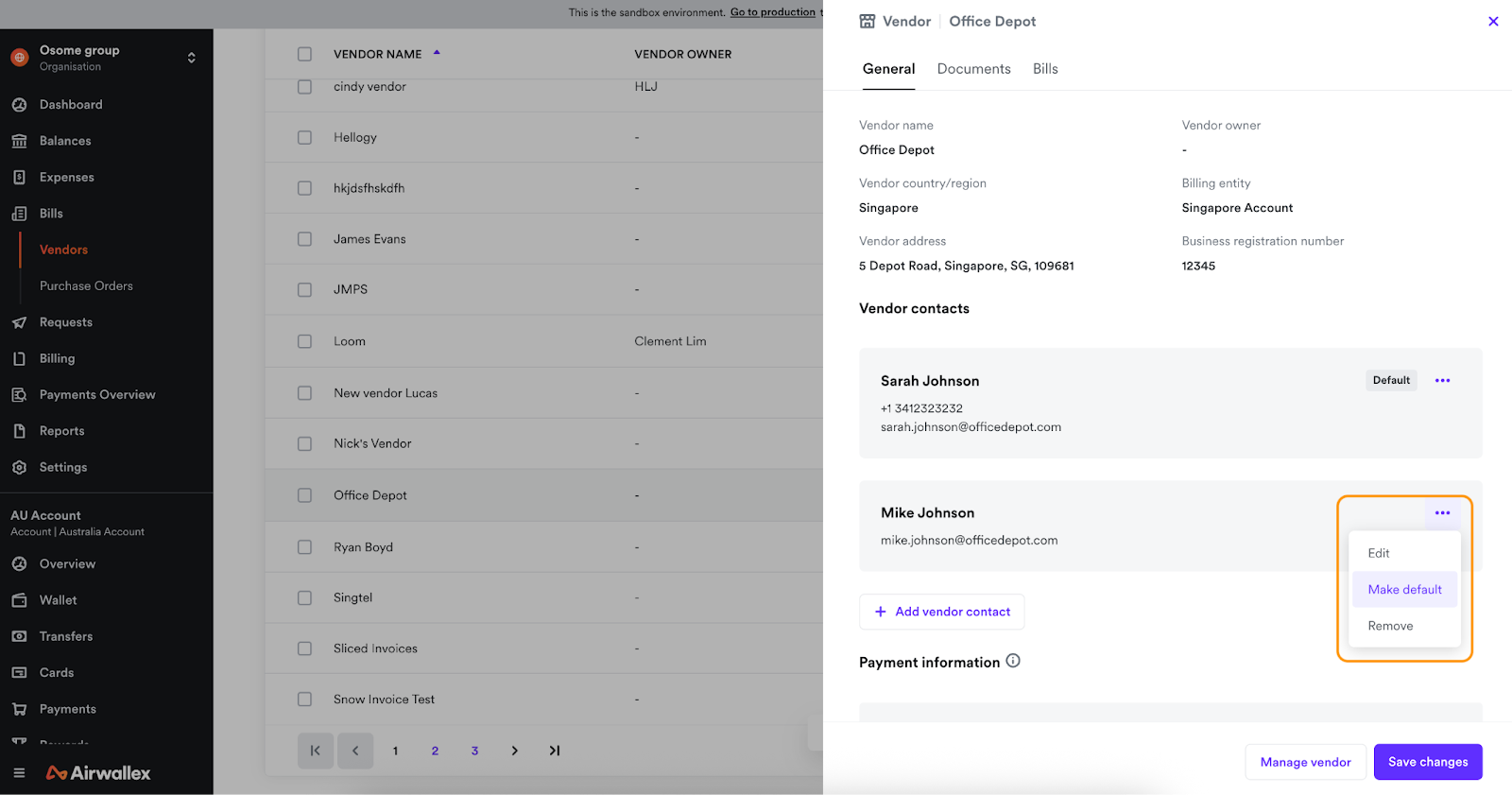1512x795 pixels.
Task: Click the Billing document icon
Action: (x=19, y=358)
